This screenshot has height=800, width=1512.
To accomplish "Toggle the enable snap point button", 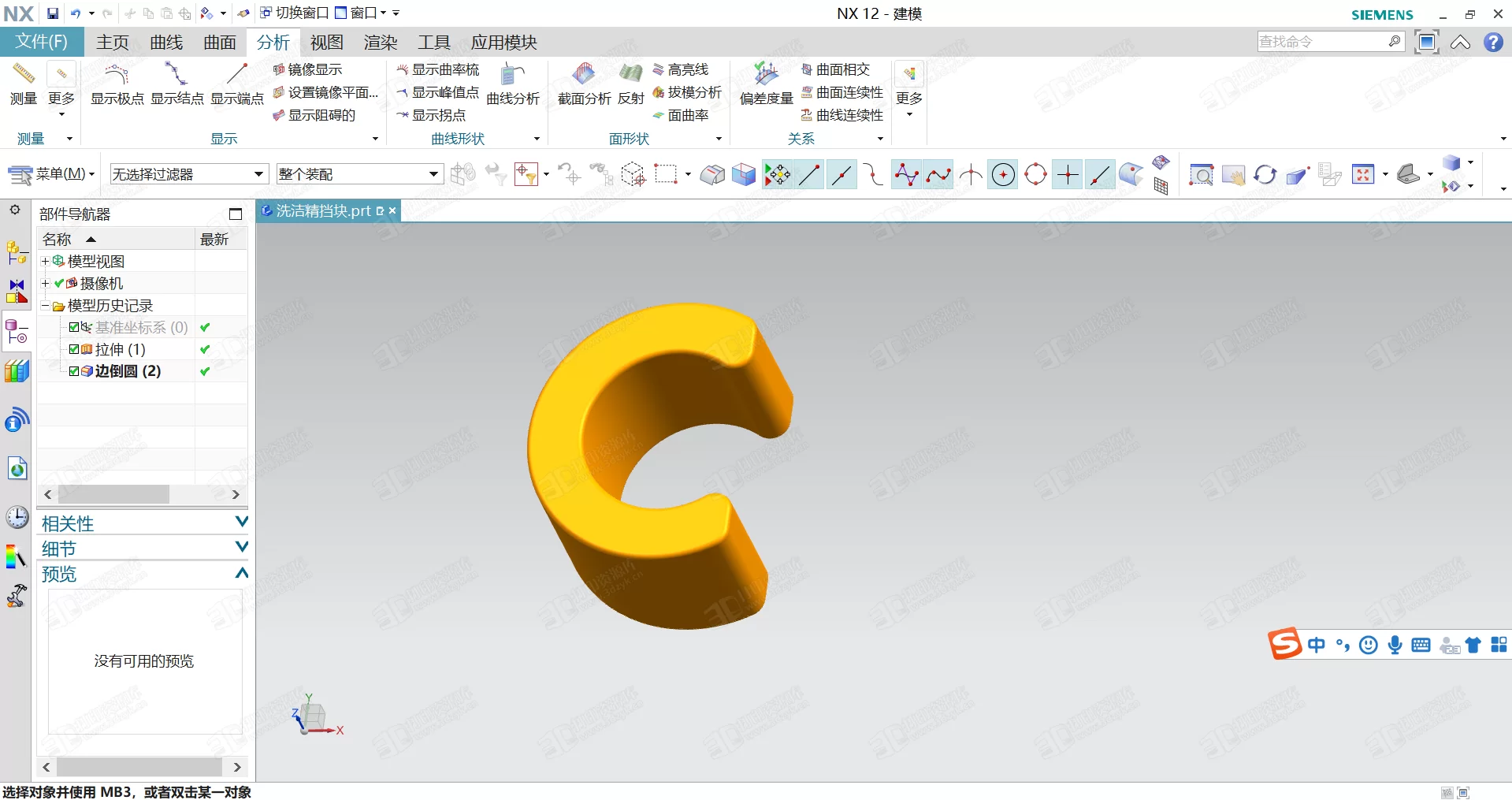I will point(777,174).
